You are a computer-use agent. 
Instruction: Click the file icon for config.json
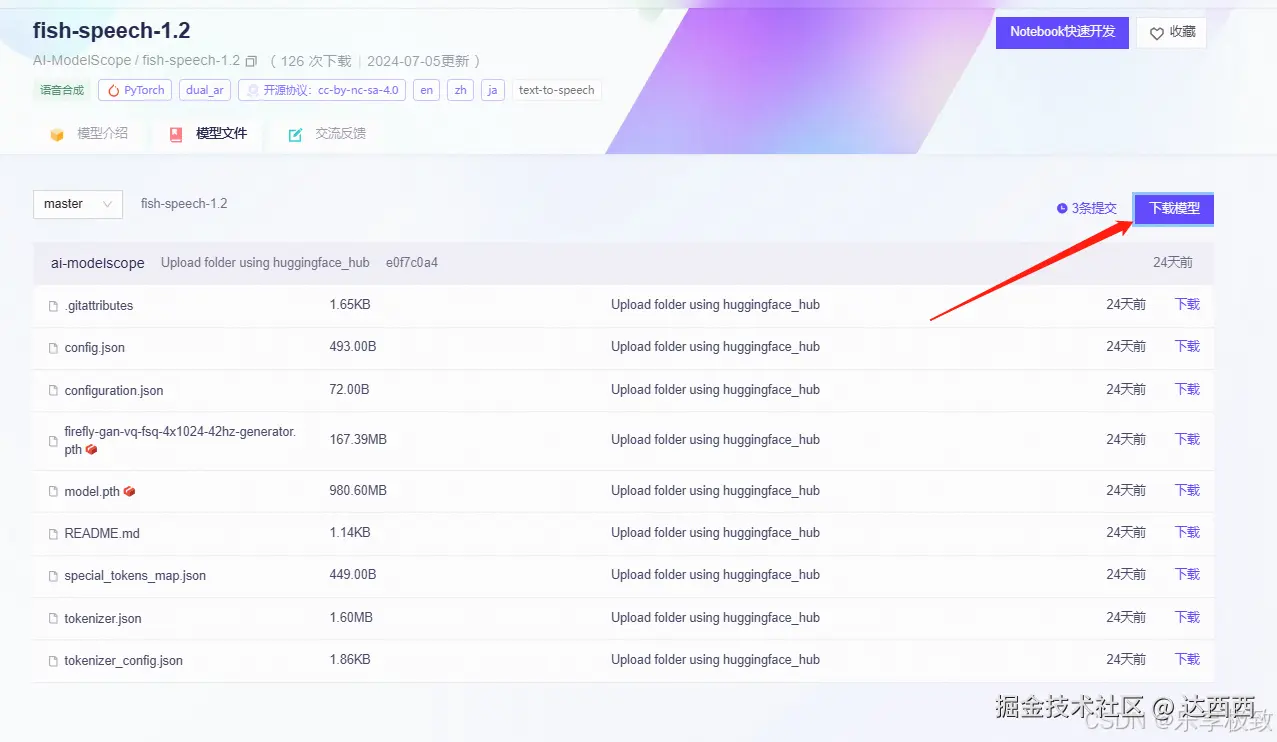pyautogui.click(x=54, y=348)
